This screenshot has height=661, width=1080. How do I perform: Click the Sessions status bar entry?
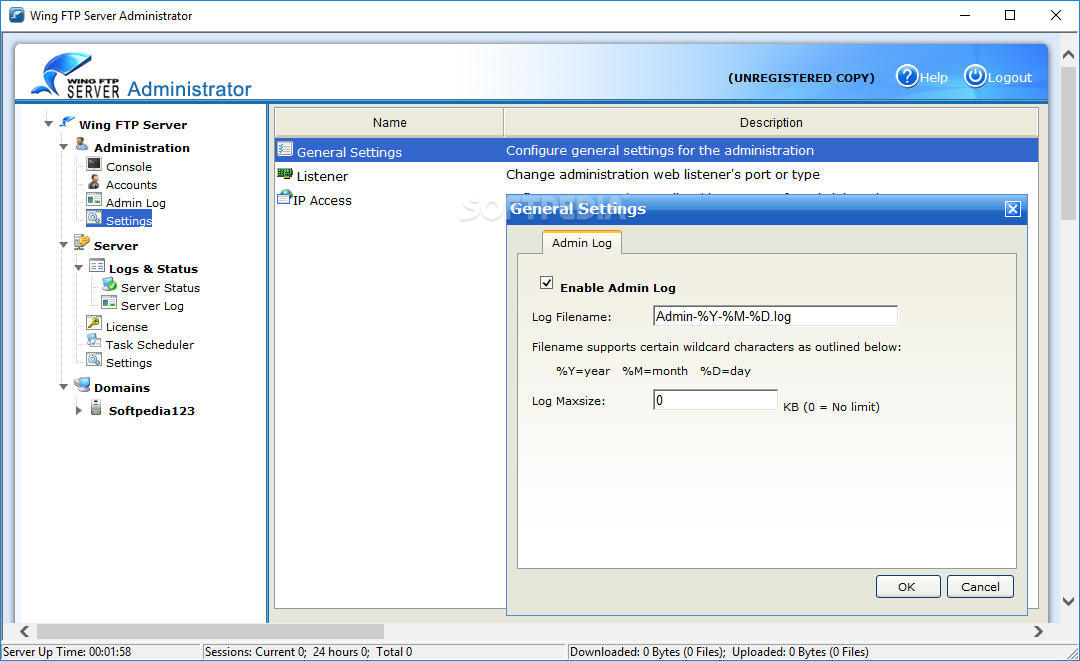click(309, 651)
